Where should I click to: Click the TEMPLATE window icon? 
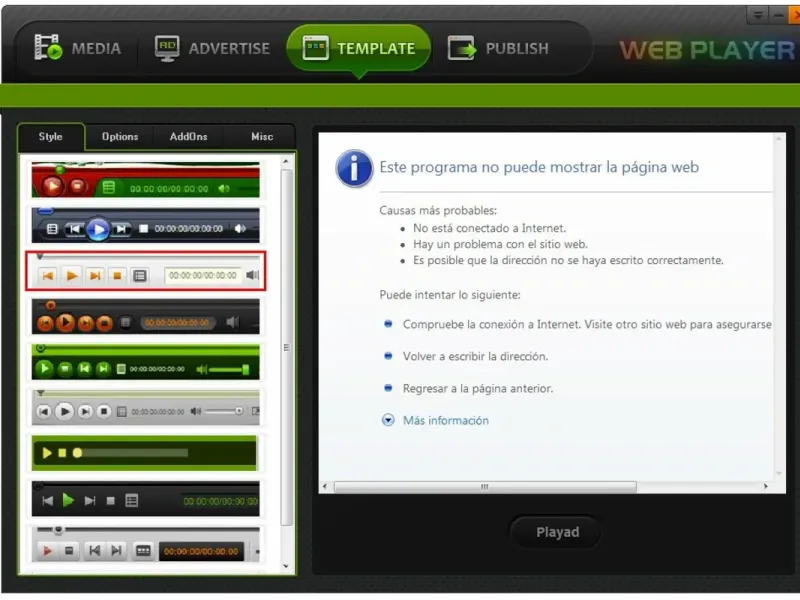coord(315,48)
